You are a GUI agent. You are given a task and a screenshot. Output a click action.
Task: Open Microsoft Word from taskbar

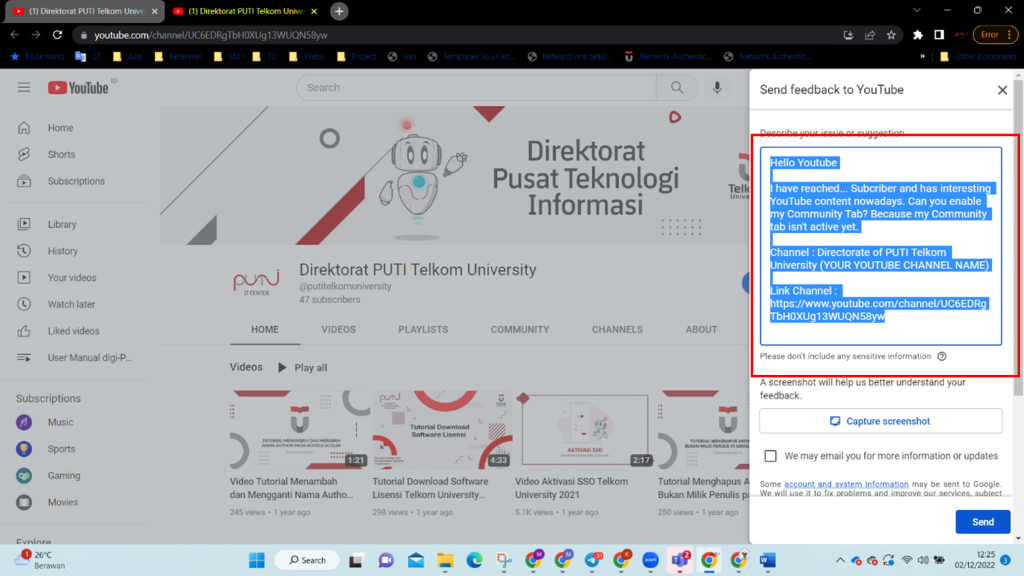767,560
